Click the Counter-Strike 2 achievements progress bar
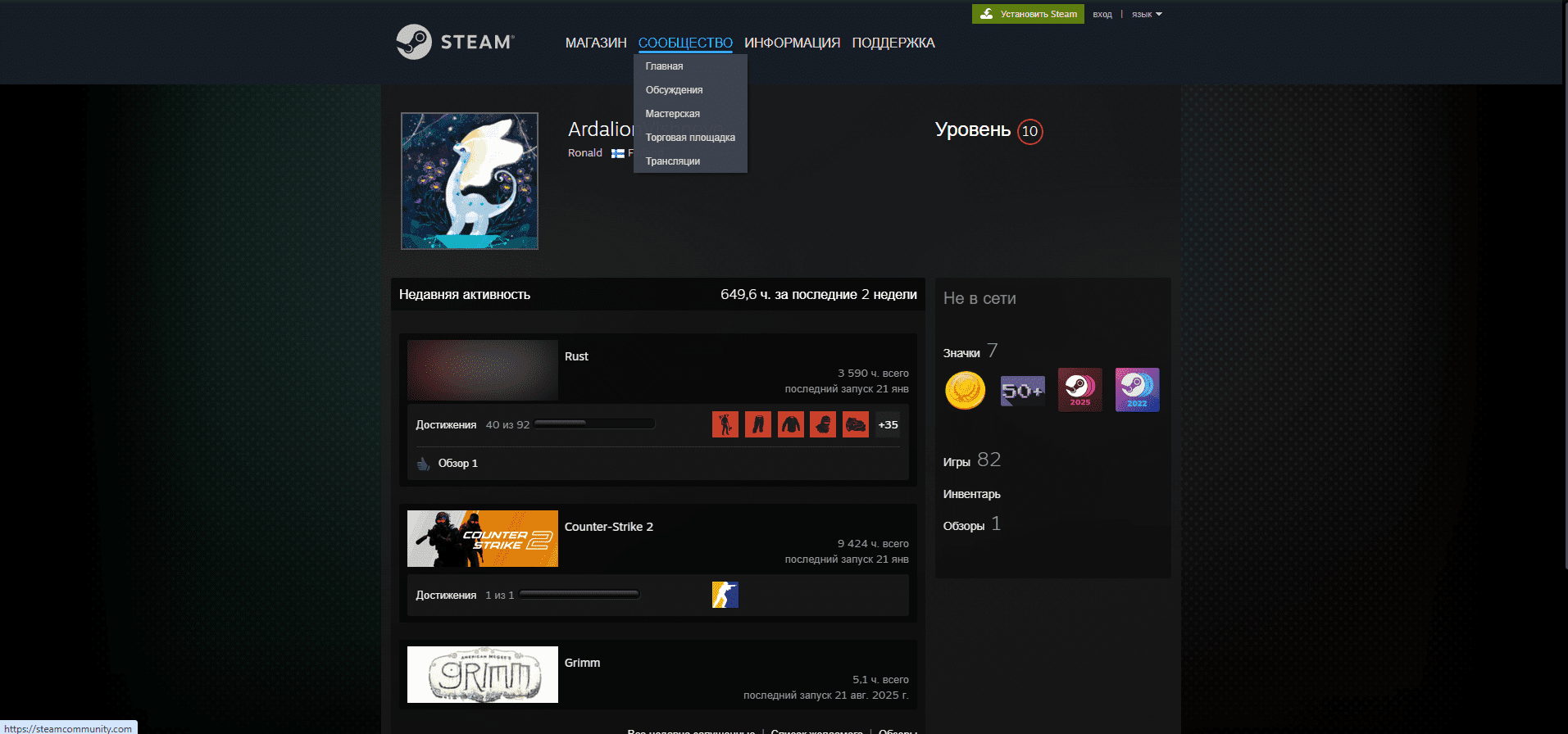Viewport: 1568px width, 734px height. pyautogui.click(x=579, y=594)
